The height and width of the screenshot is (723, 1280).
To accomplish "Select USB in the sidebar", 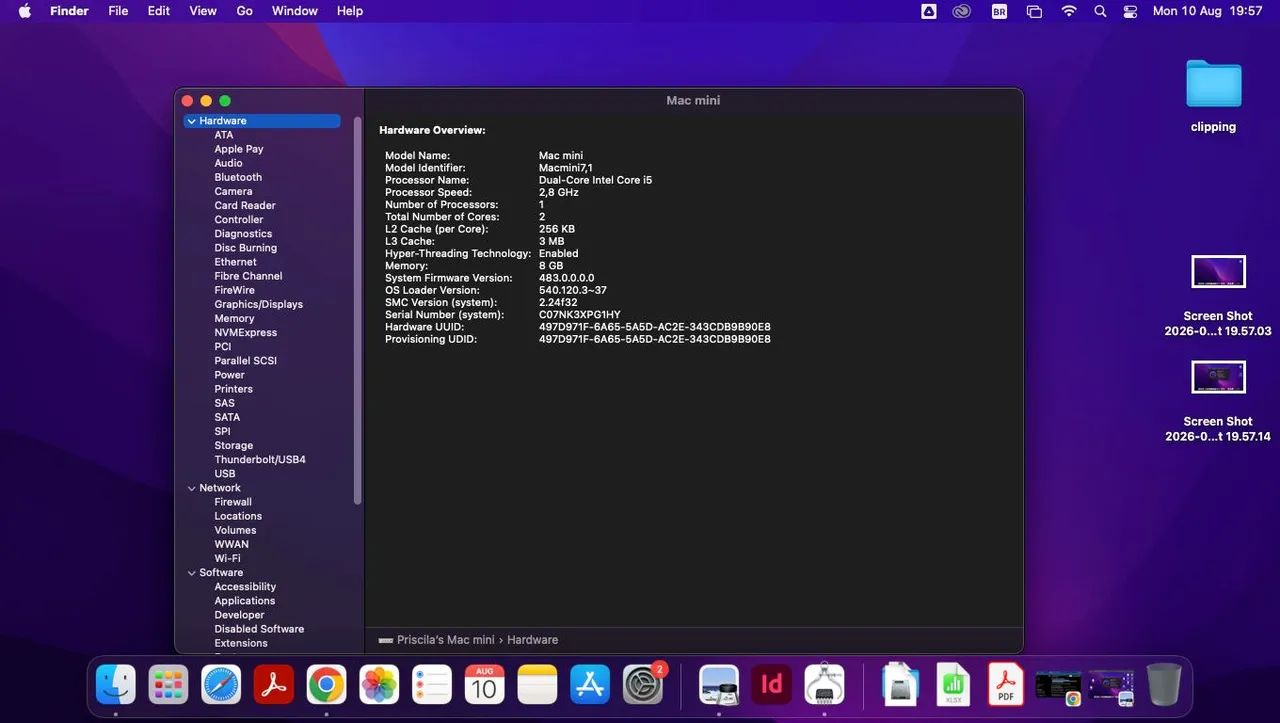I will [225, 474].
